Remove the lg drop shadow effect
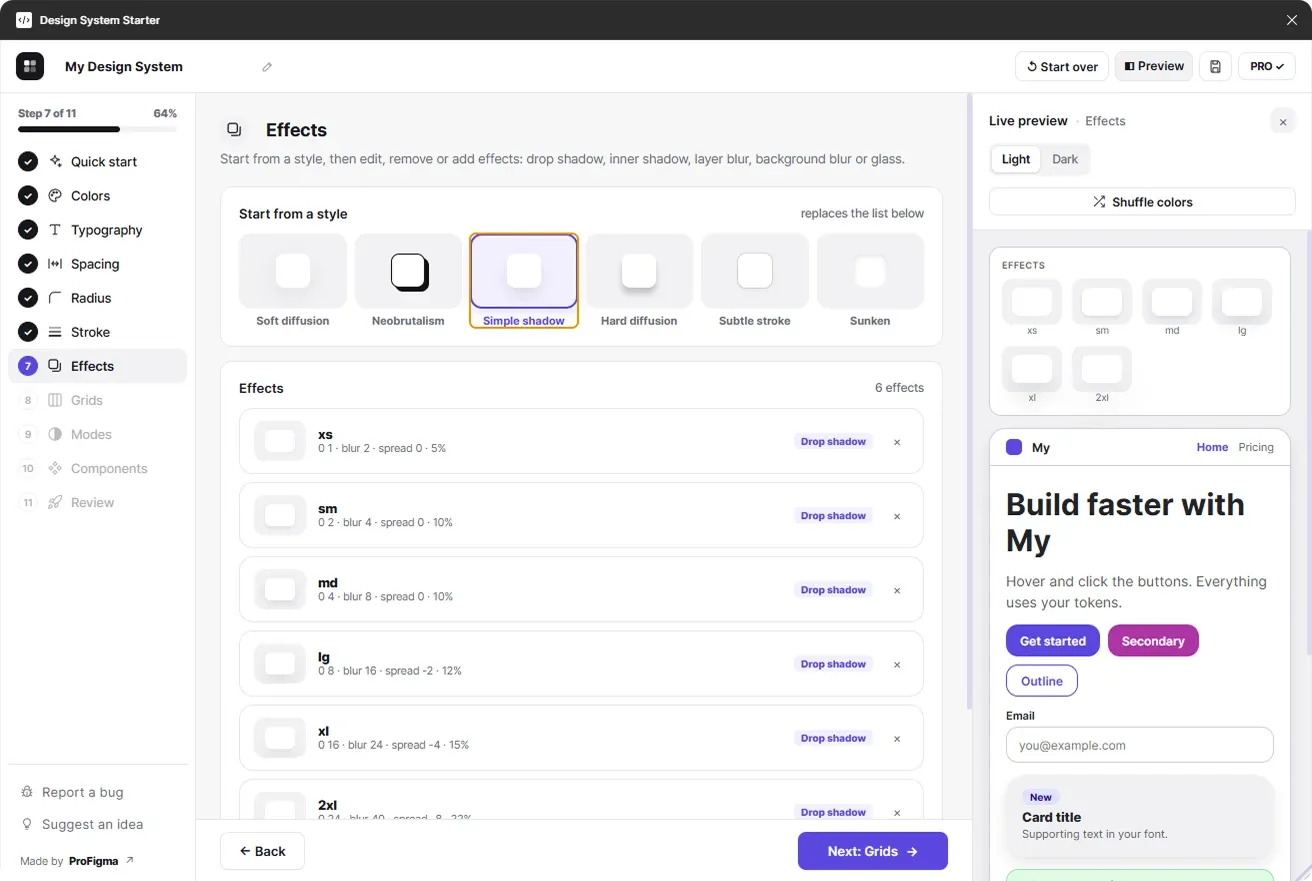 click(897, 664)
